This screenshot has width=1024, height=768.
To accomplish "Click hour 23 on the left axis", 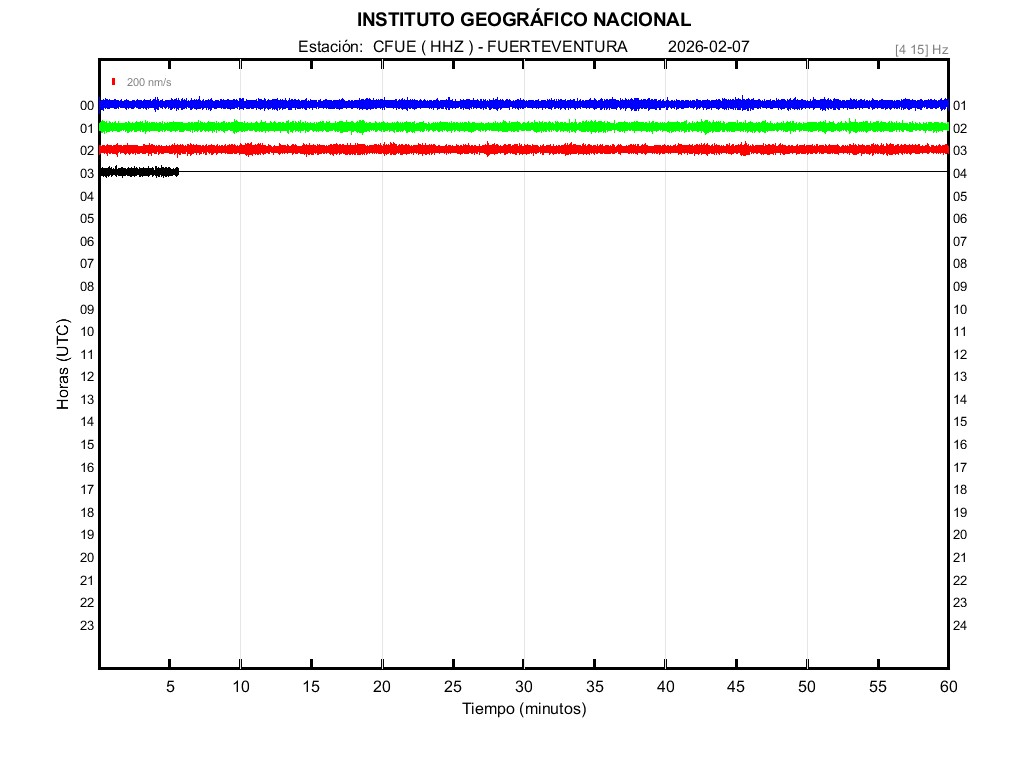I will (87, 626).
